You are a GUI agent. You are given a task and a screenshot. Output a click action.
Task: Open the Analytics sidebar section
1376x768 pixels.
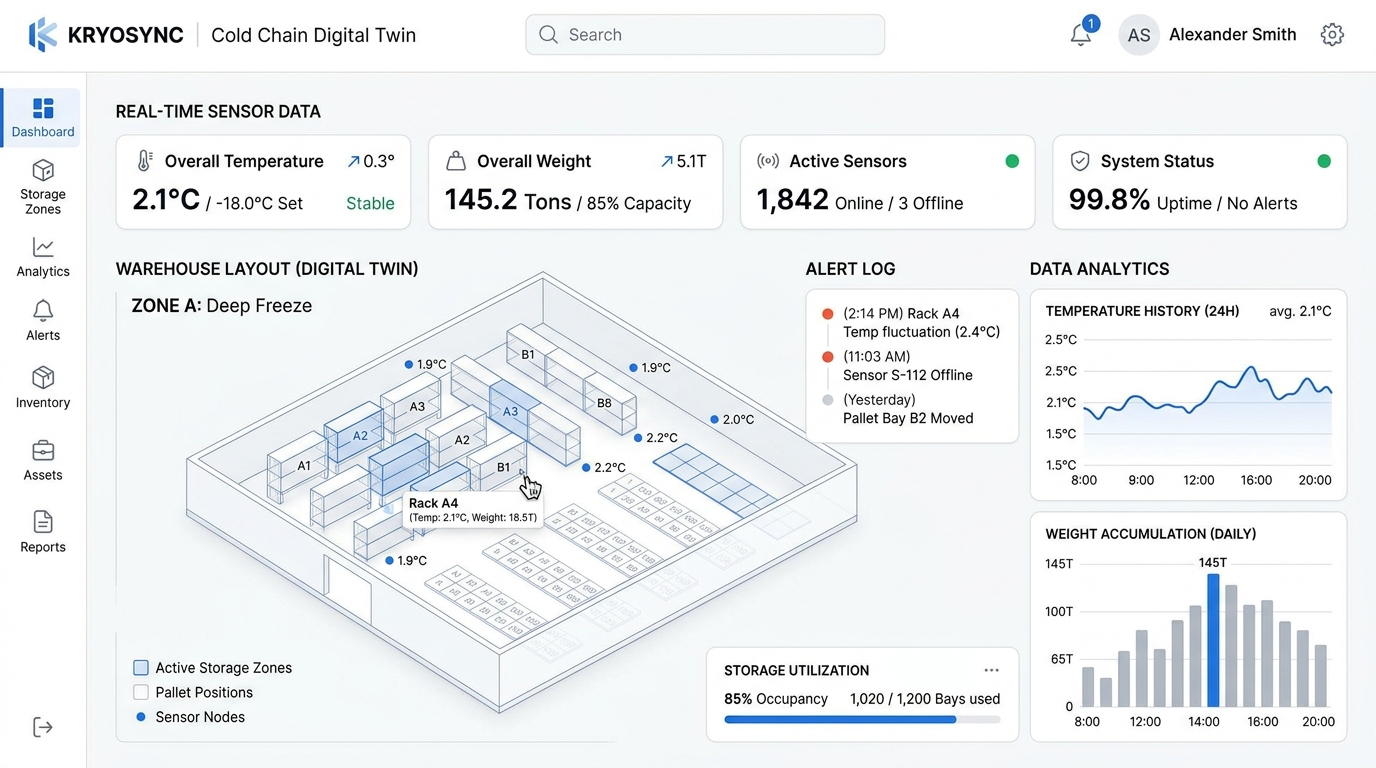click(x=43, y=257)
